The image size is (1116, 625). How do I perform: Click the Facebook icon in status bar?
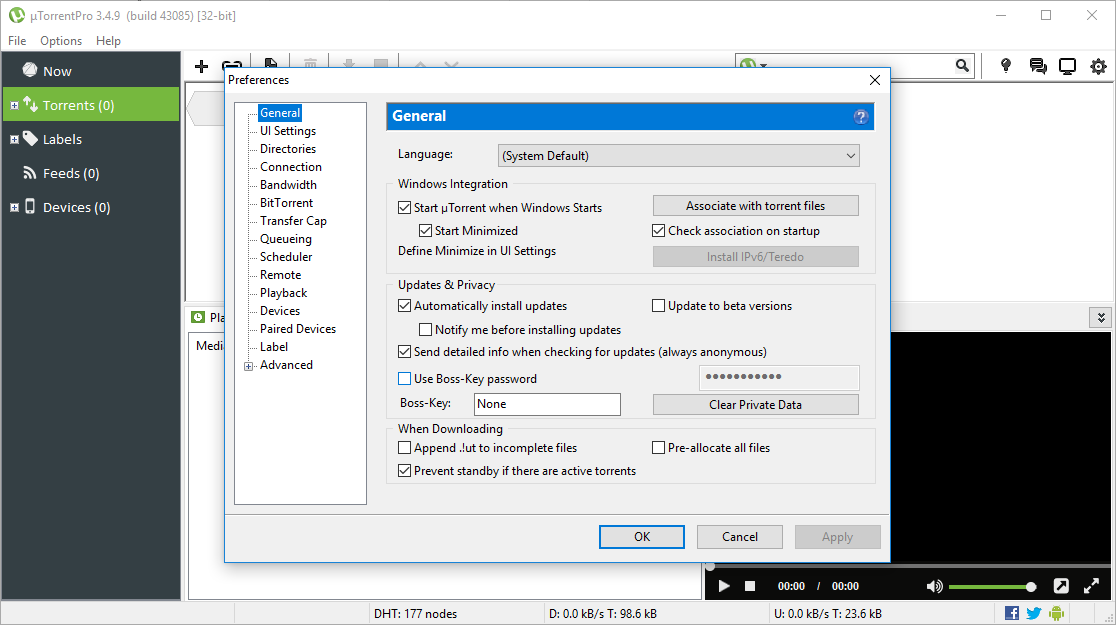click(x=1011, y=613)
